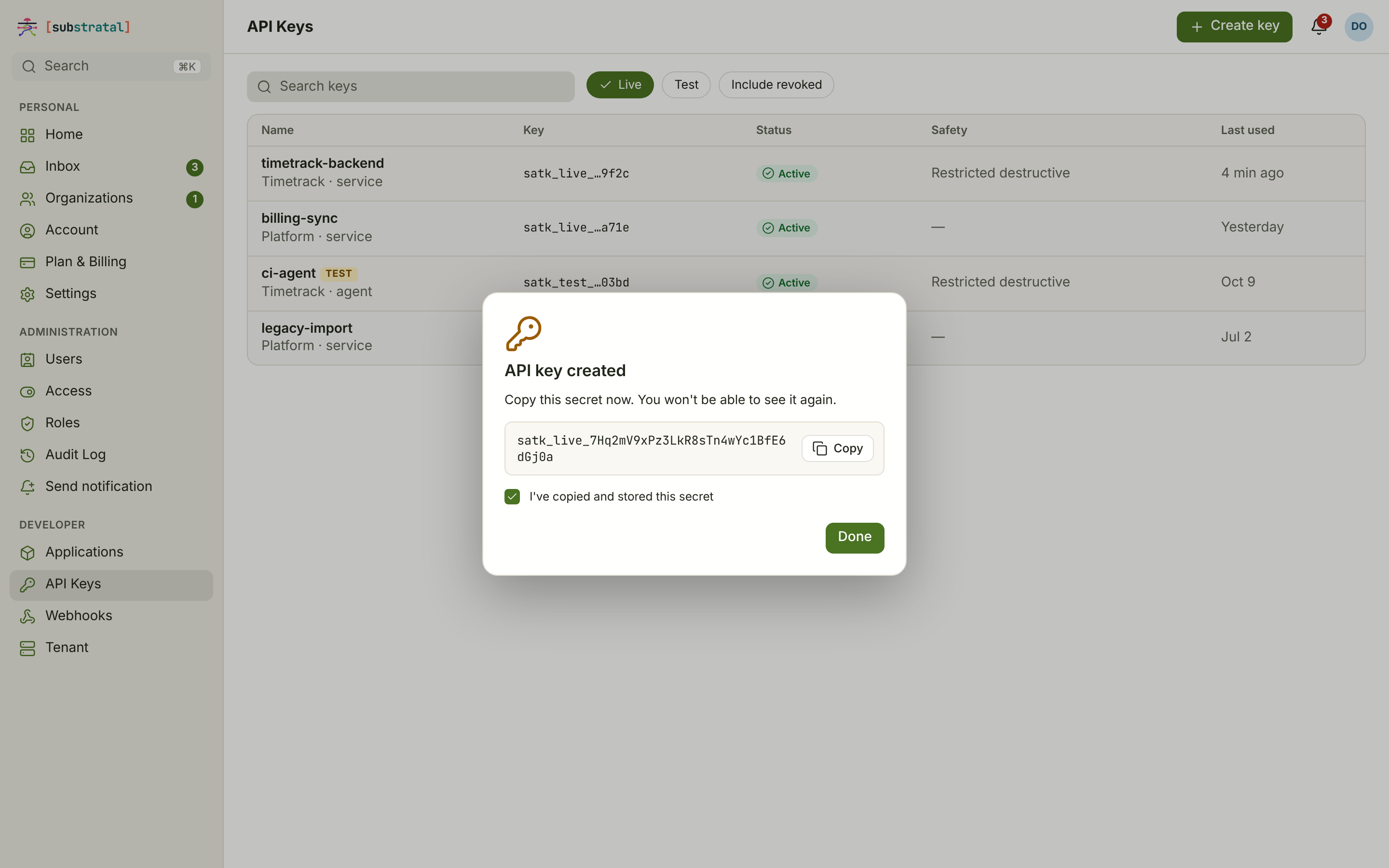The height and width of the screenshot is (868, 1389).
Task: Click Active status of timetrack-backend
Action: [x=786, y=174]
